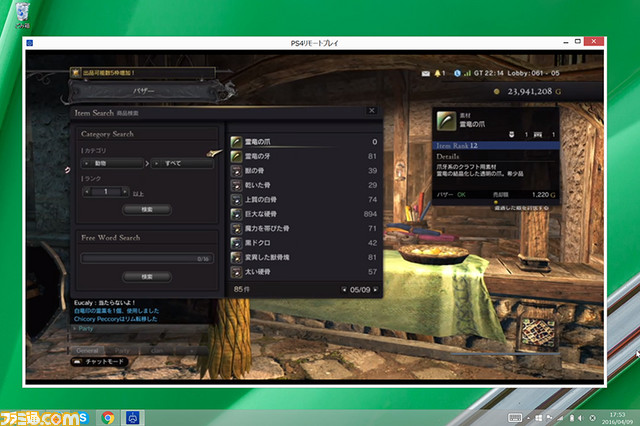
Task: Click the icon beside 魔力を帯びた骨
Action: (236, 229)
